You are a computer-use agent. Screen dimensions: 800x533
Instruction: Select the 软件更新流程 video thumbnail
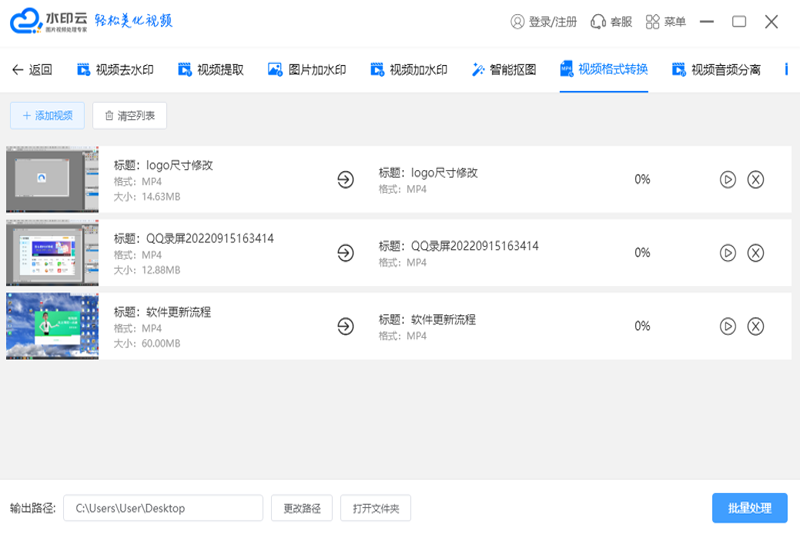52,326
